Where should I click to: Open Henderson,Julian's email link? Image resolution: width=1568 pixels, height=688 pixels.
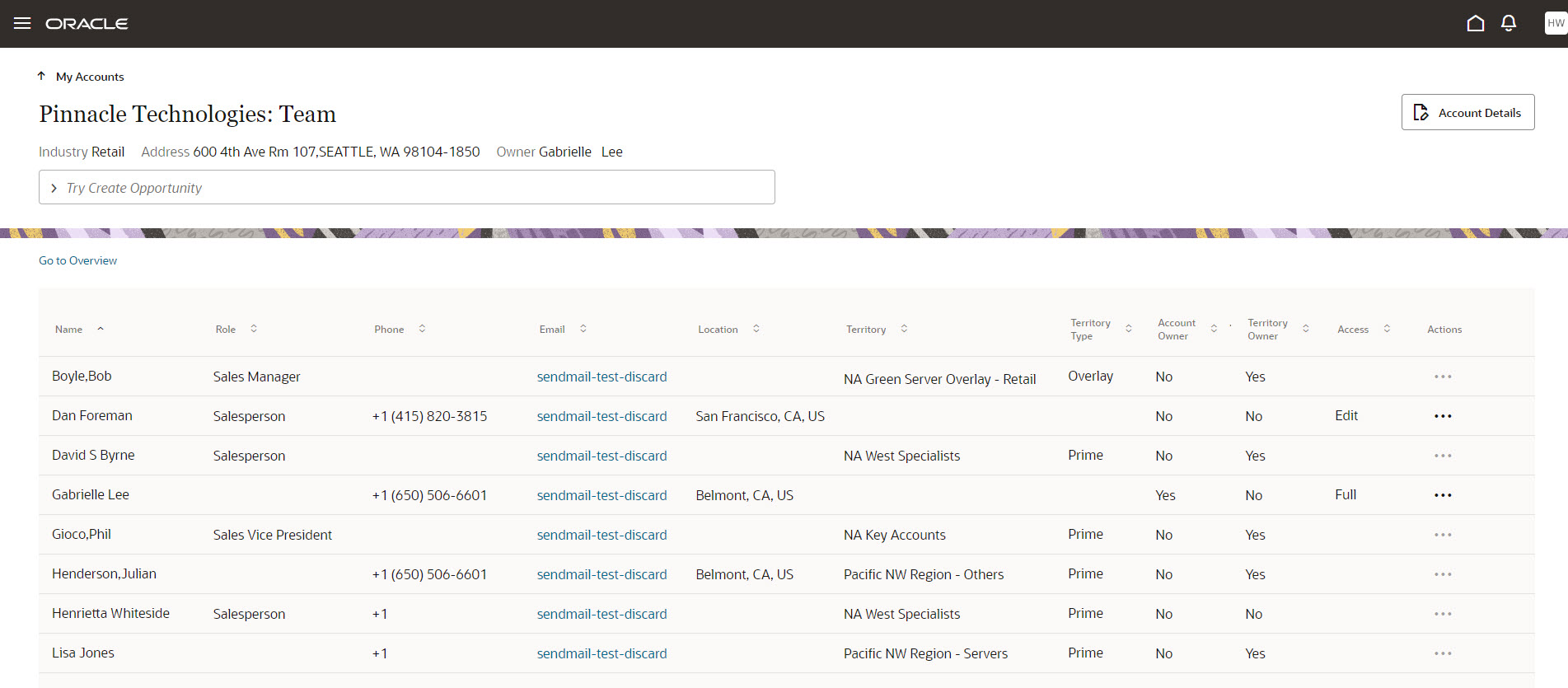(x=602, y=574)
